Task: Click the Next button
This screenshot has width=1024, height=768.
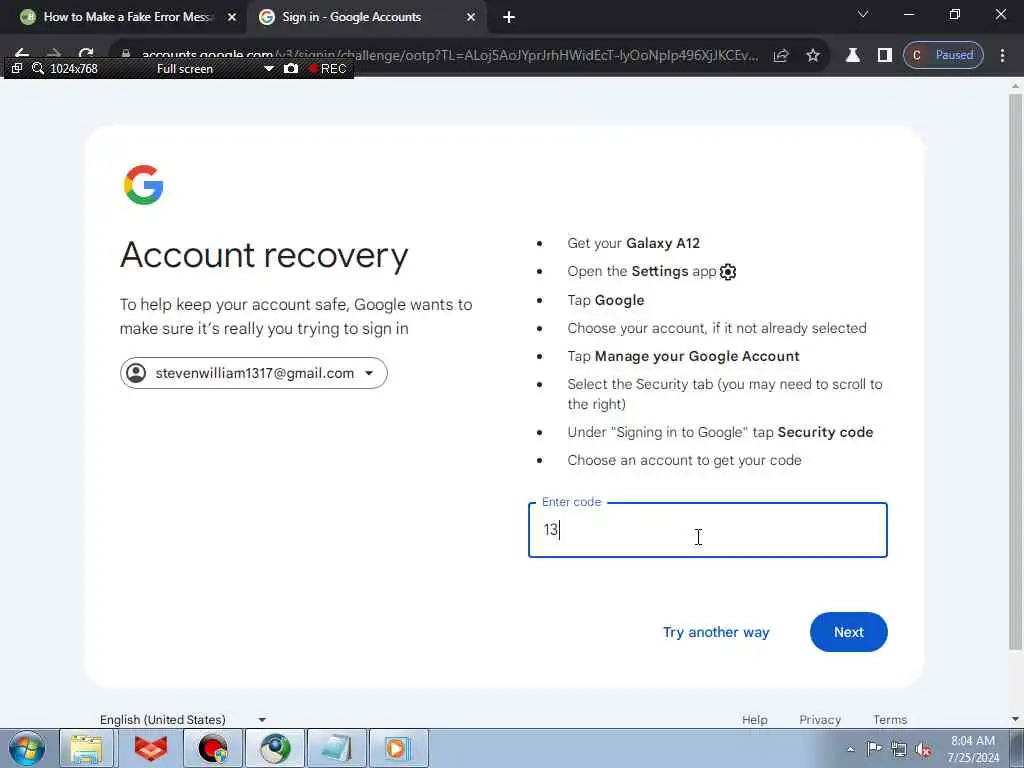Action: click(x=848, y=632)
